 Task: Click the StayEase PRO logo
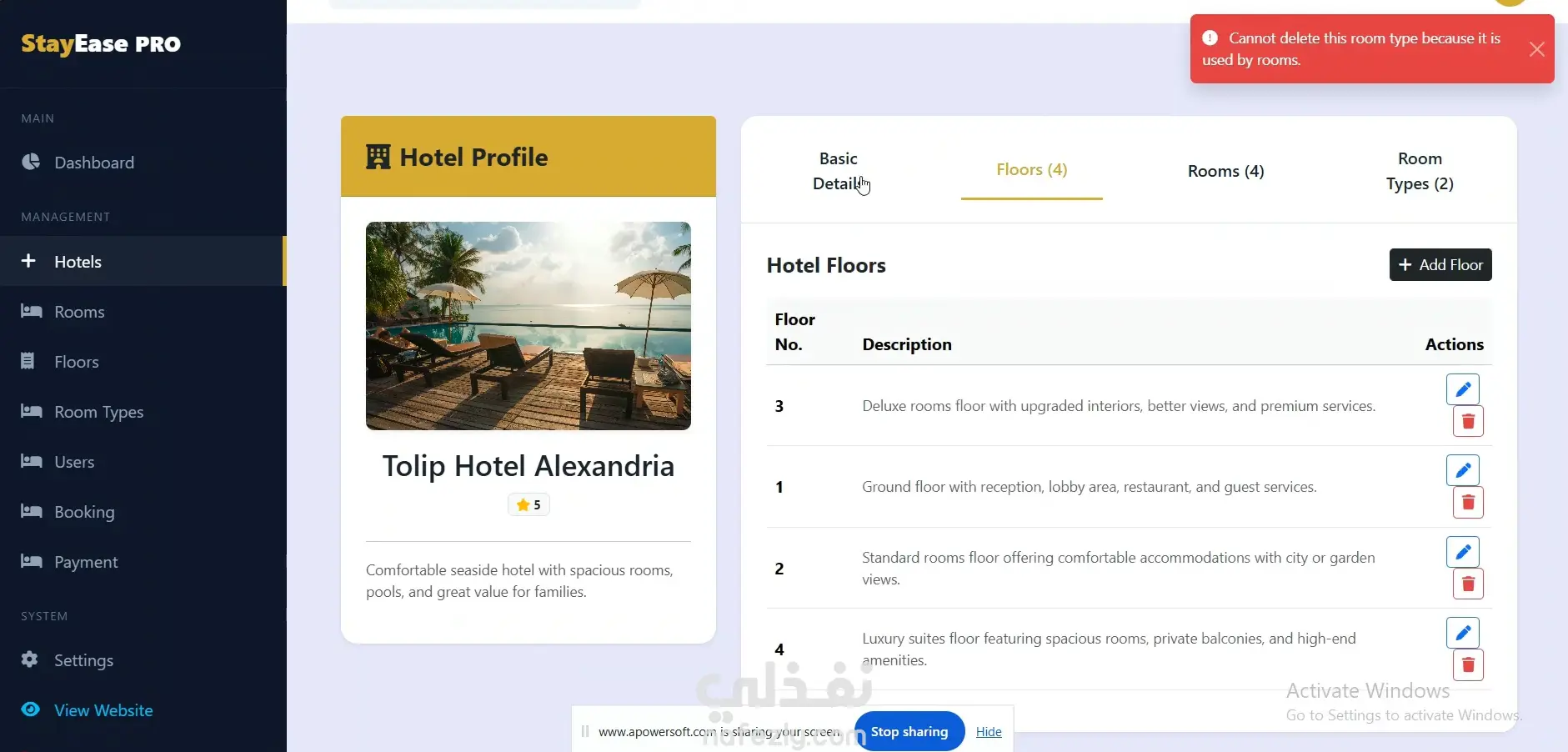click(101, 43)
